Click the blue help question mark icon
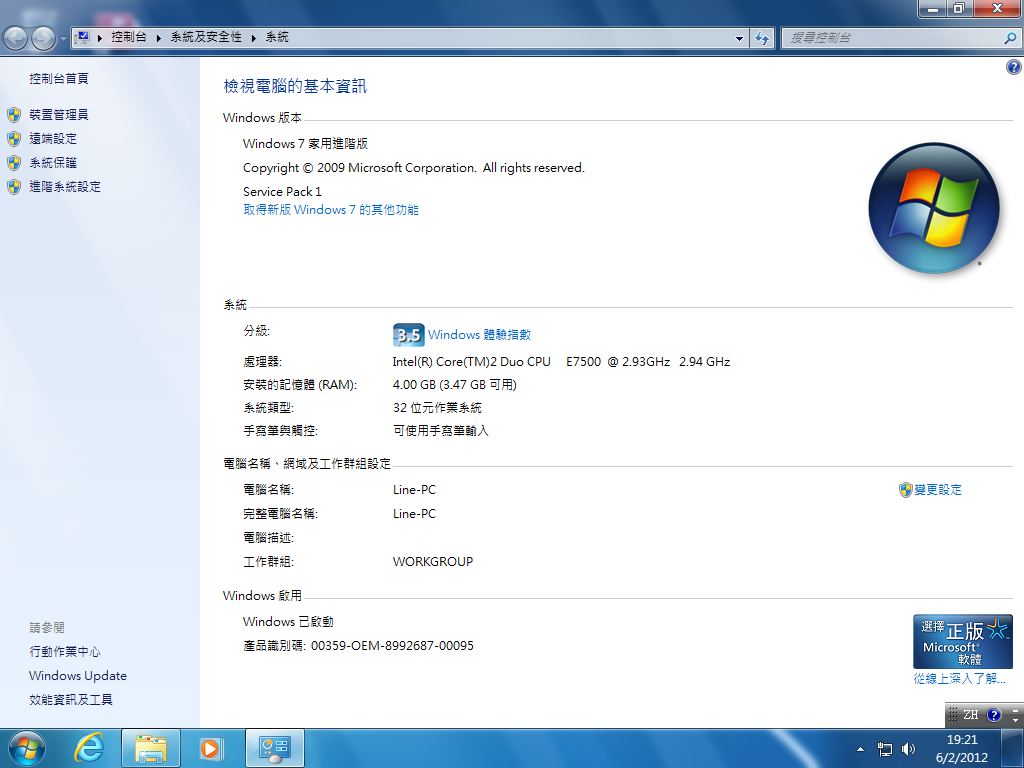 tap(1013, 67)
